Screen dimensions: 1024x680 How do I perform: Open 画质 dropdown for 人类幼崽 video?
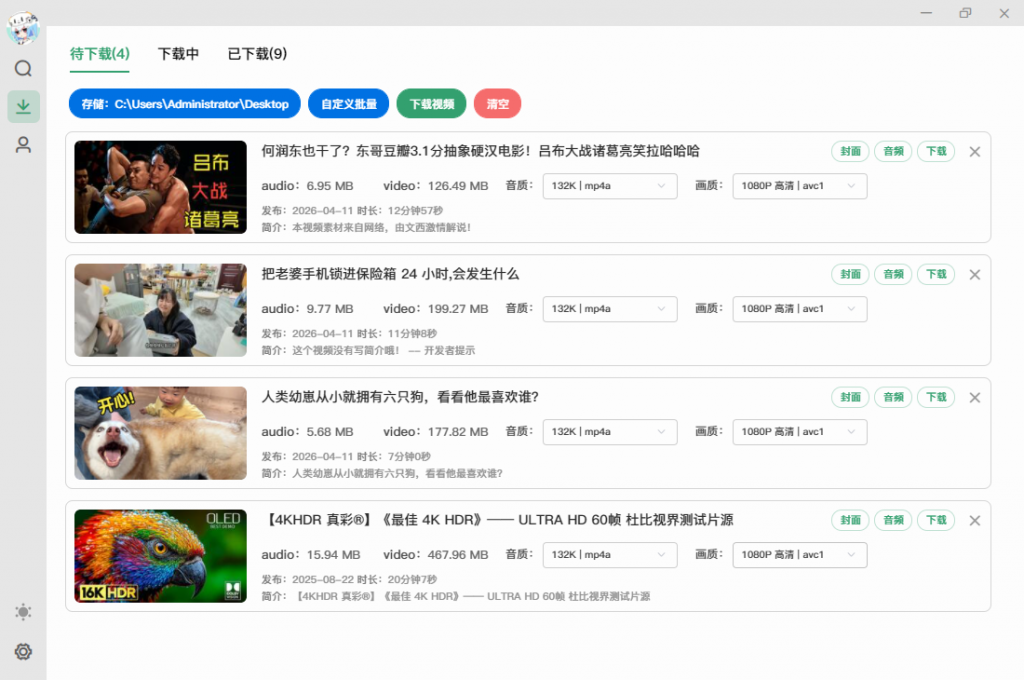click(x=800, y=432)
